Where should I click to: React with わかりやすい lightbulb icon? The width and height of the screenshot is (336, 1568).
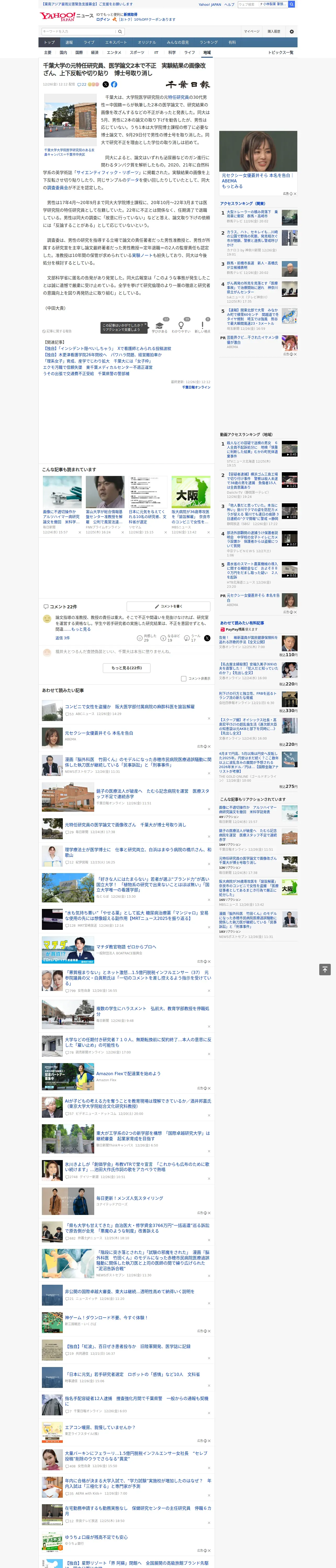tap(181, 326)
